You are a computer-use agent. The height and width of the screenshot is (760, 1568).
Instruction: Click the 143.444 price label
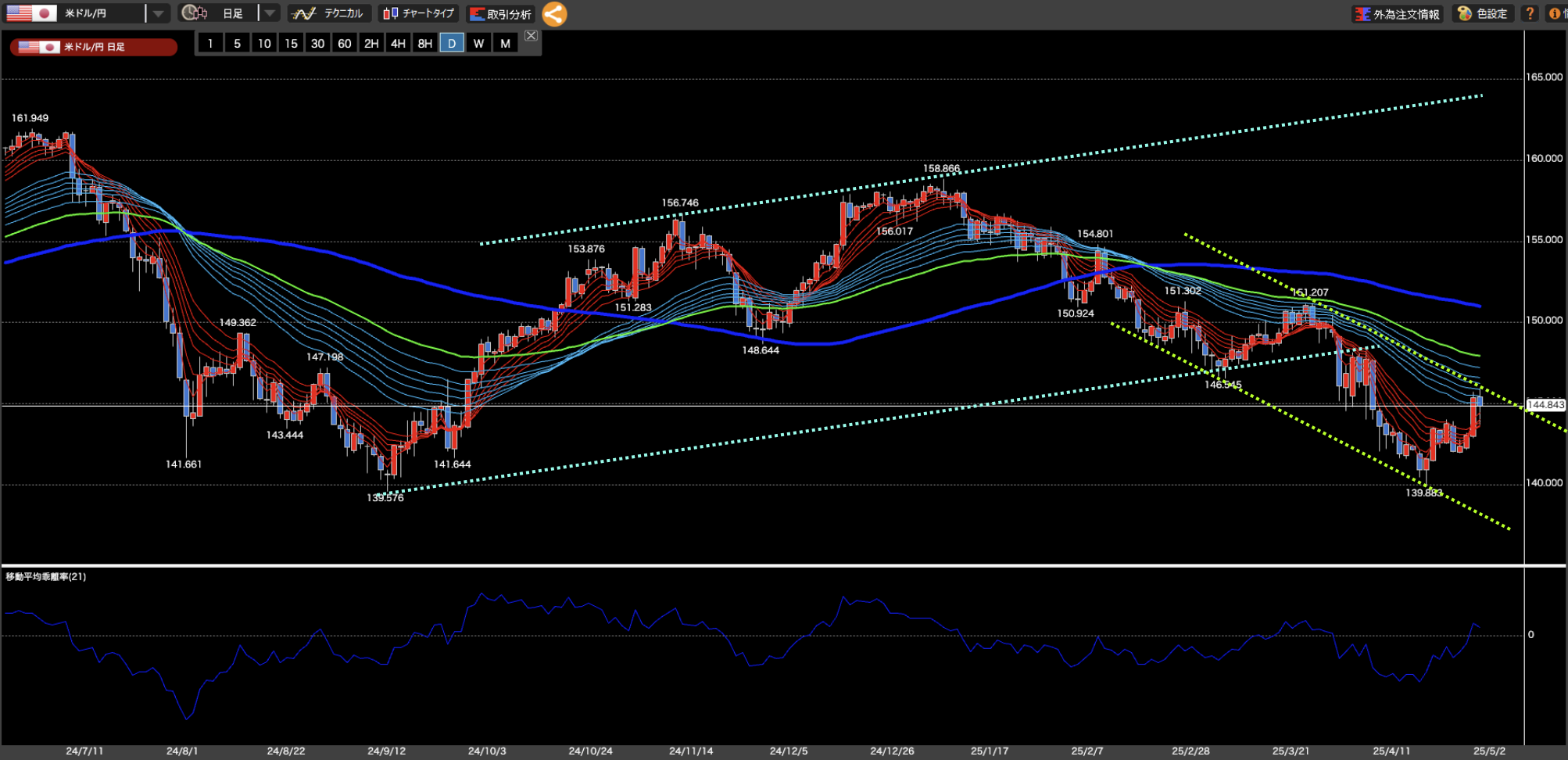pyautogui.click(x=285, y=436)
